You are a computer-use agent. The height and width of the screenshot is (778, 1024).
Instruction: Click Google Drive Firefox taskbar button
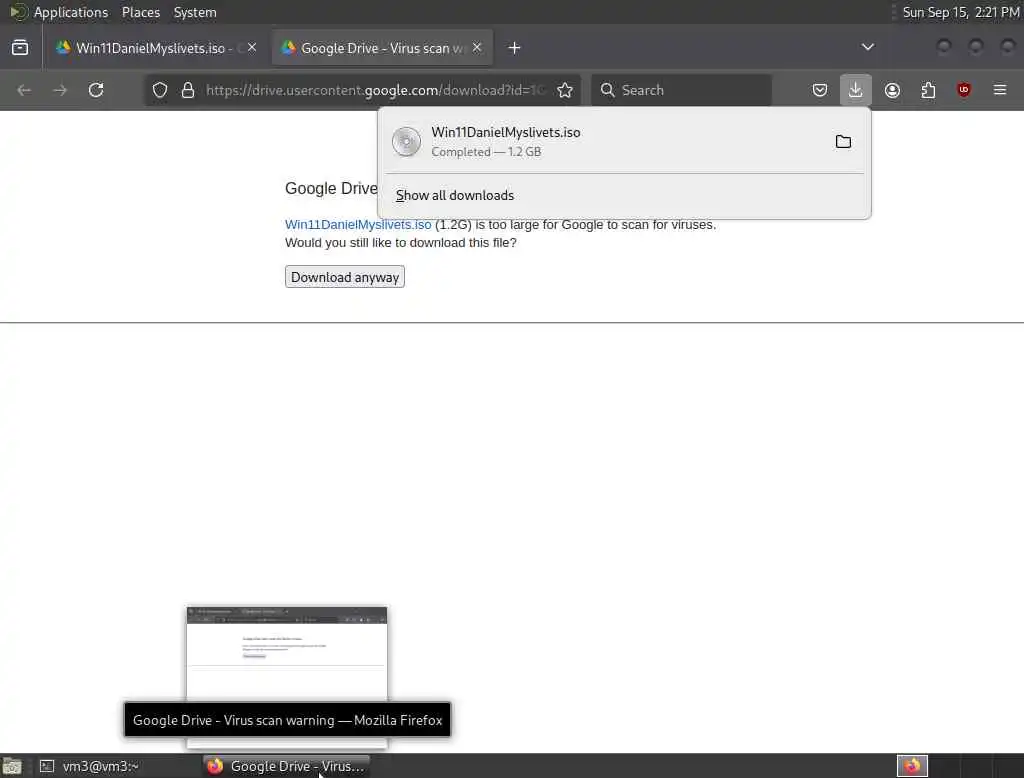pos(286,766)
